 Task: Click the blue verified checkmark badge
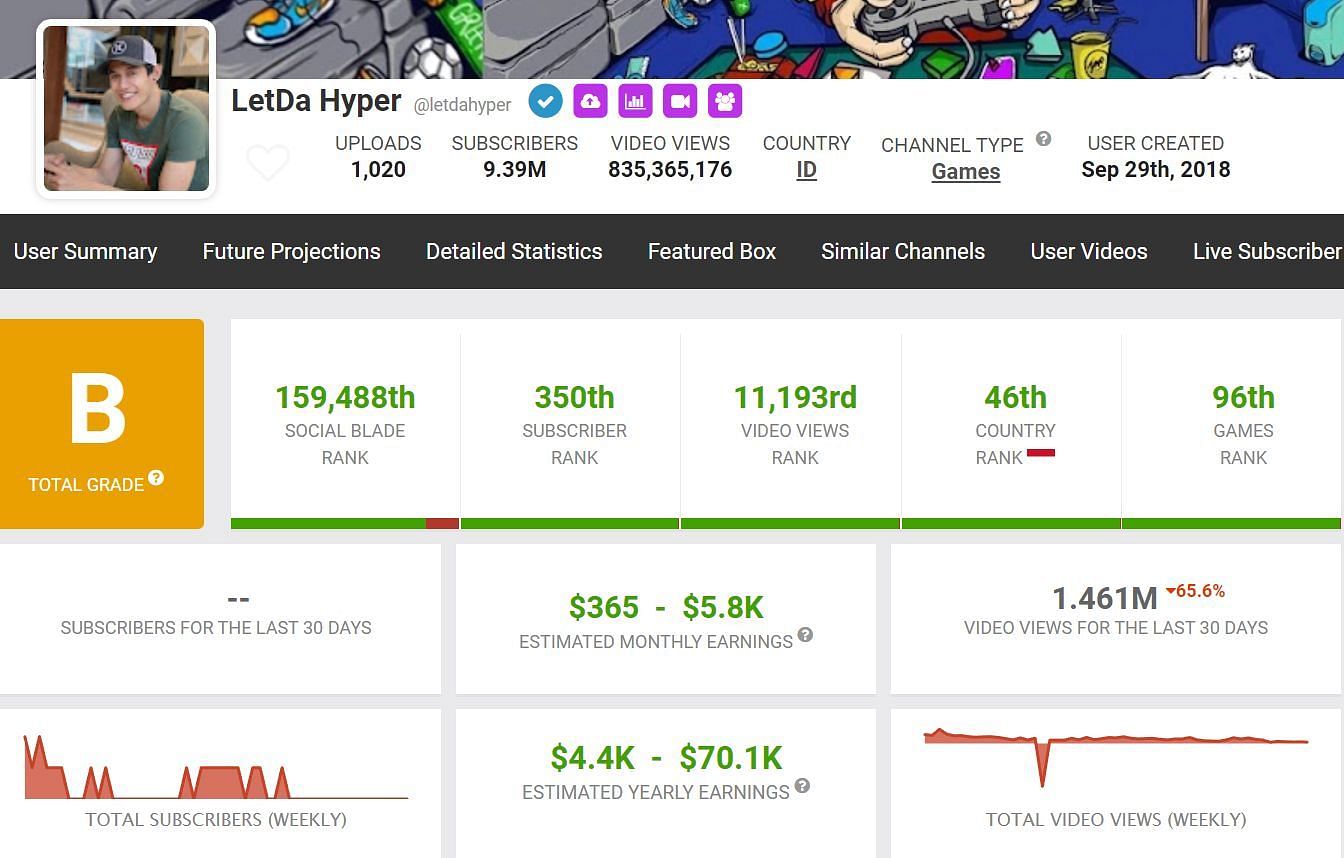click(546, 101)
